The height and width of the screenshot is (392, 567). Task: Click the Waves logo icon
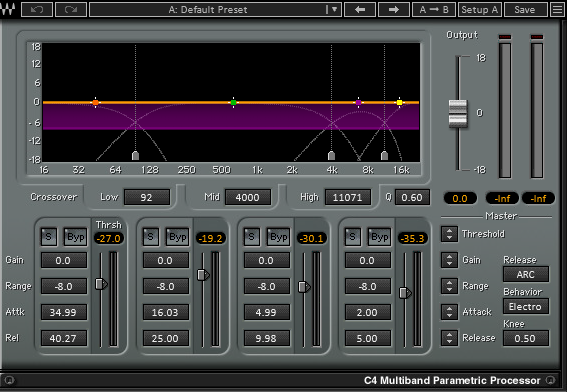pyautogui.click(x=9, y=9)
